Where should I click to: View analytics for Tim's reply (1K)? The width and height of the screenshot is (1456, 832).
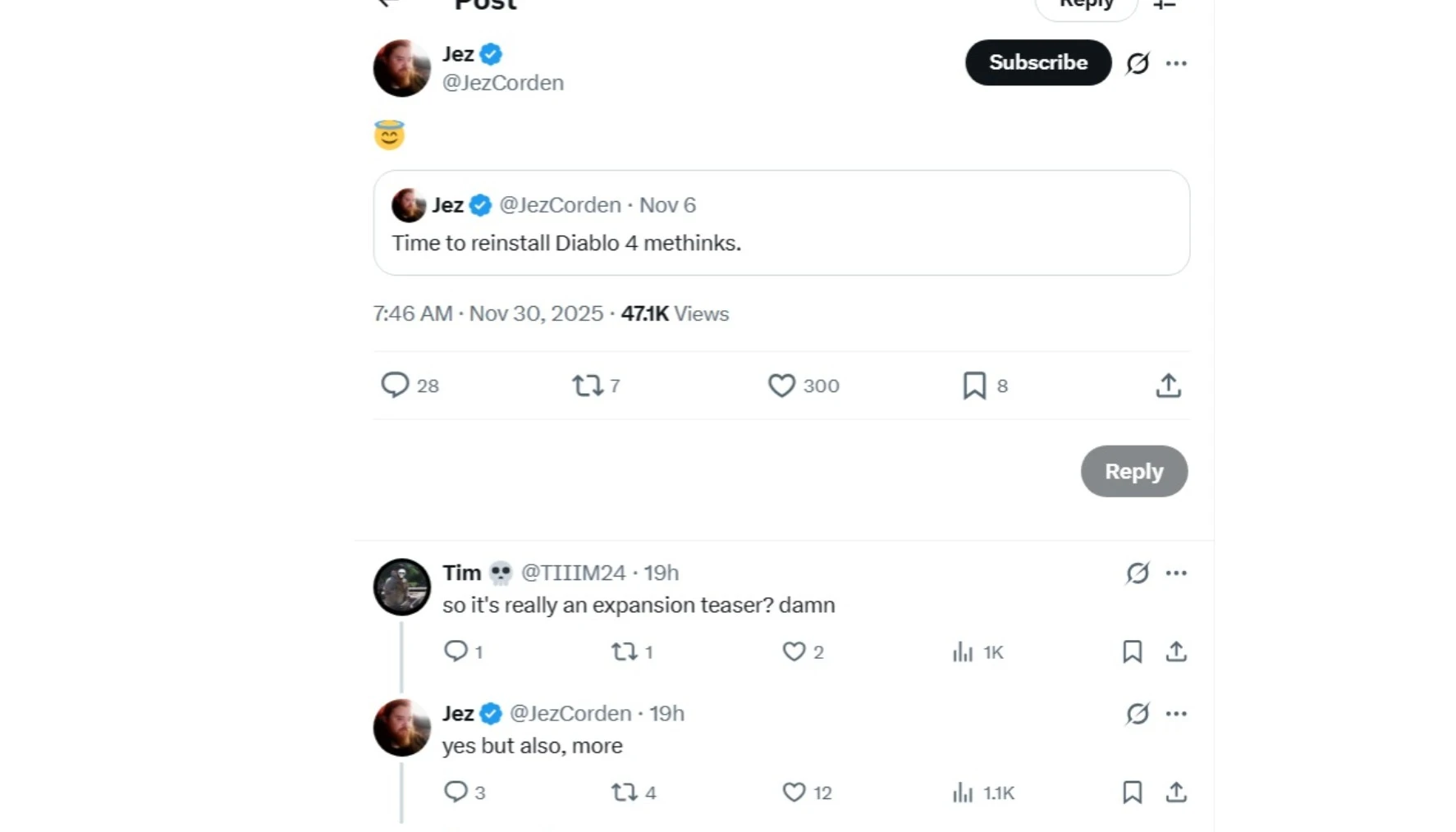tap(963, 652)
